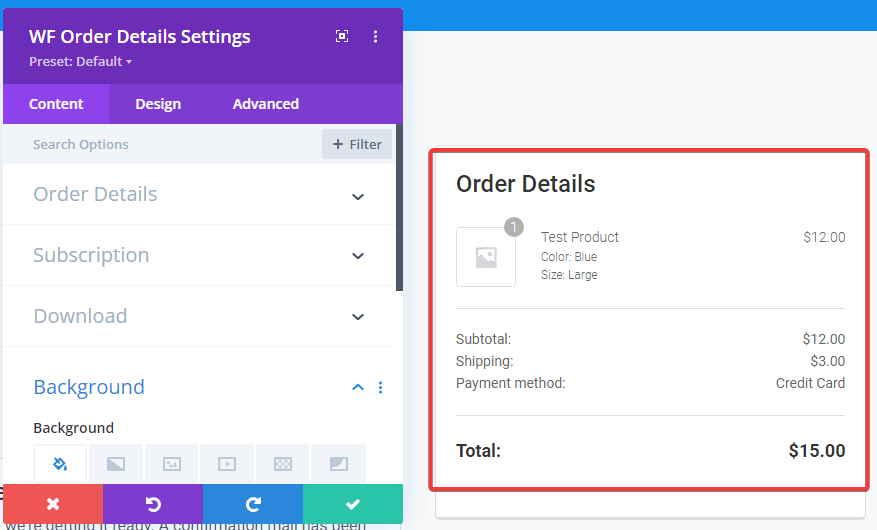The image size is (877, 530).
Task: Click the Color: Blue attribute text
Action: [x=569, y=257]
